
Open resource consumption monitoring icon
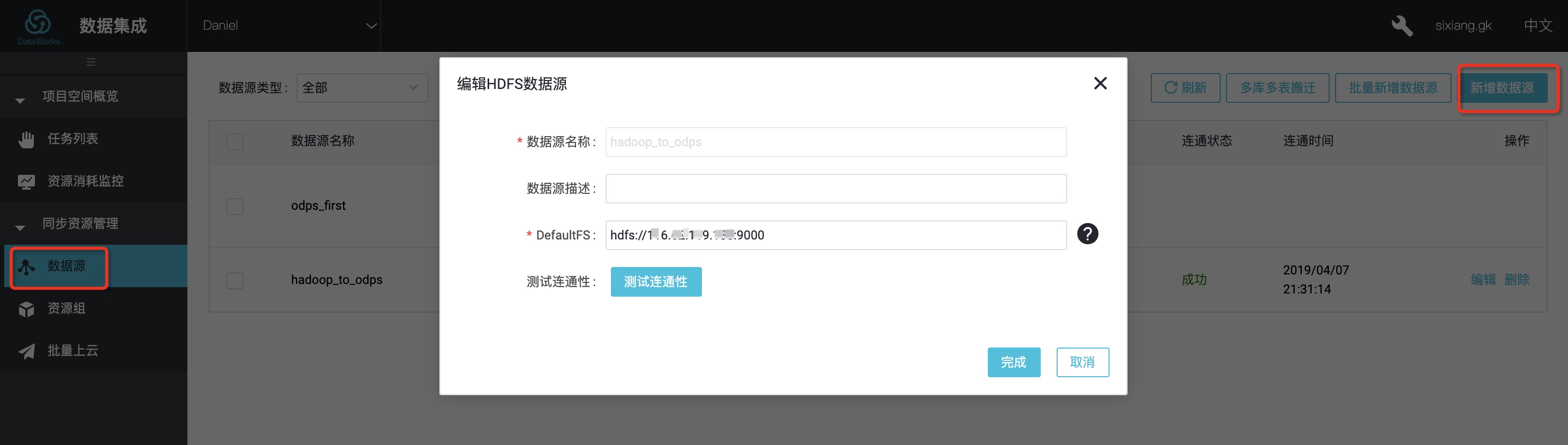26,181
